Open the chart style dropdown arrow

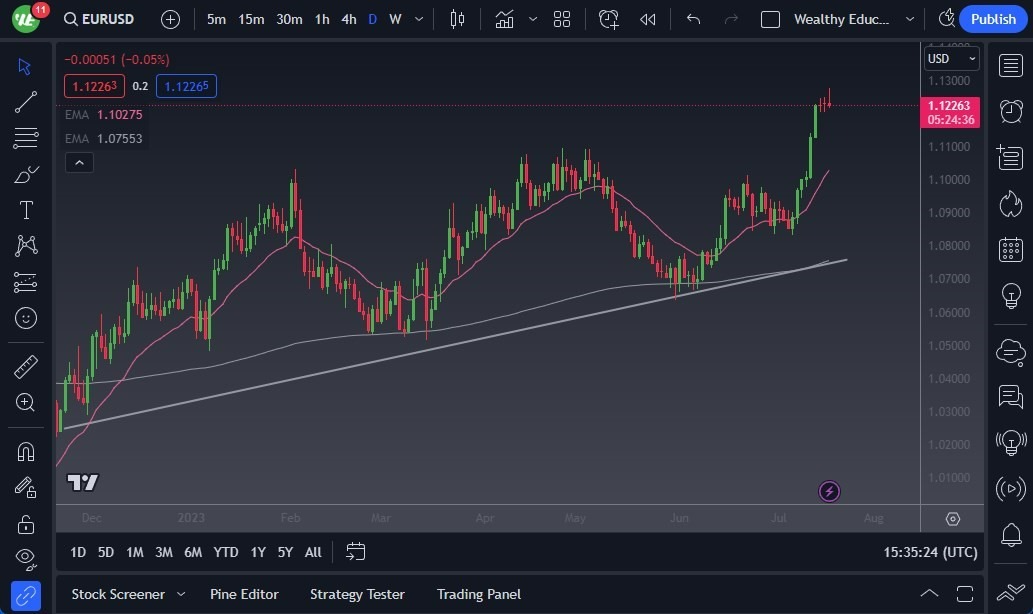[x=533, y=18]
